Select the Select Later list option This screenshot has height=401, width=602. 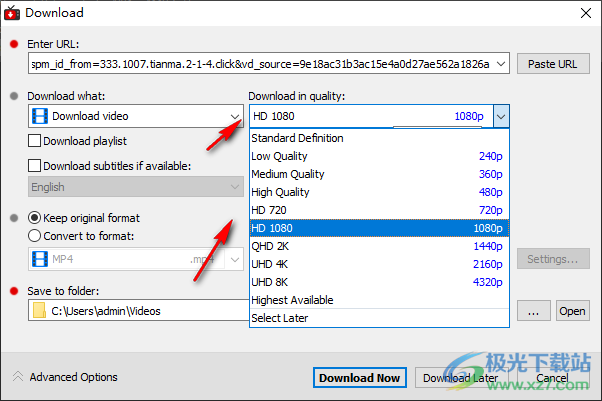tap(375, 318)
